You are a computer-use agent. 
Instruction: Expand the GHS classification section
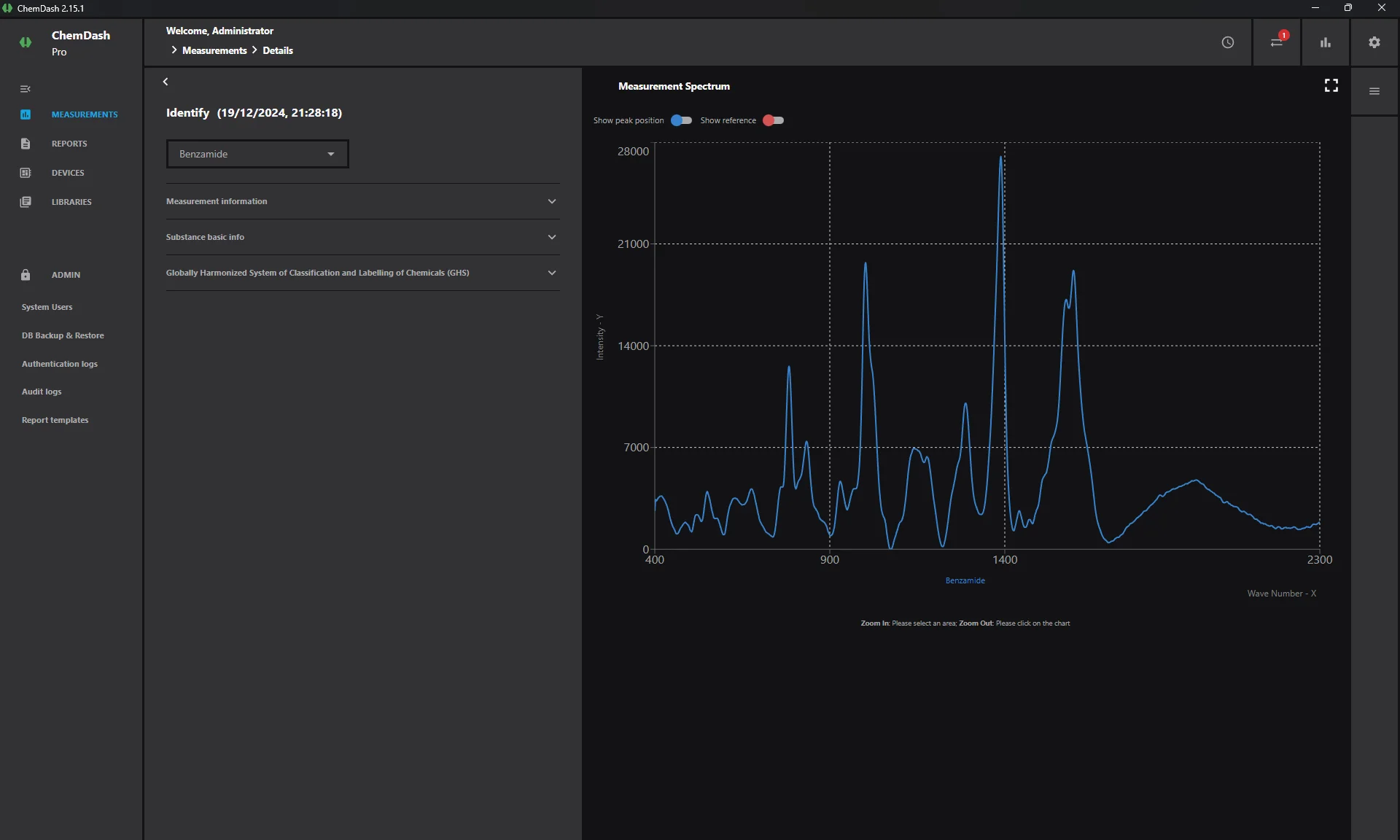(x=362, y=273)
